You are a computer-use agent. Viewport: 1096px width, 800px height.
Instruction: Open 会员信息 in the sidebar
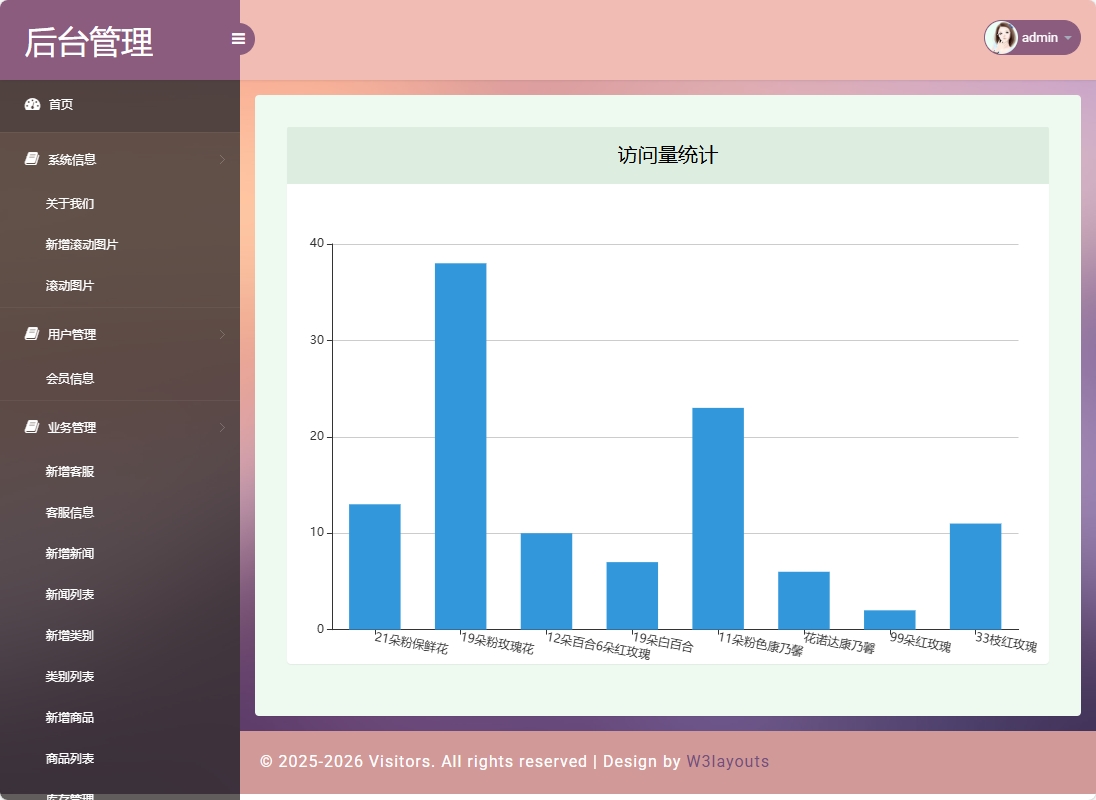coord(70,378)
